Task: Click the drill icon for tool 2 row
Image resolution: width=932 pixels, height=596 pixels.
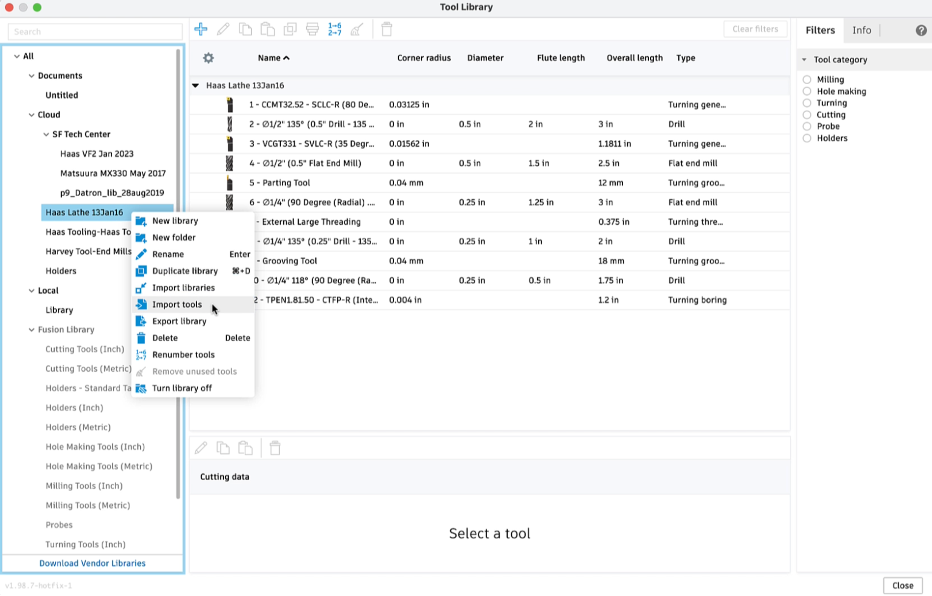Action: (x=229, y=124)
